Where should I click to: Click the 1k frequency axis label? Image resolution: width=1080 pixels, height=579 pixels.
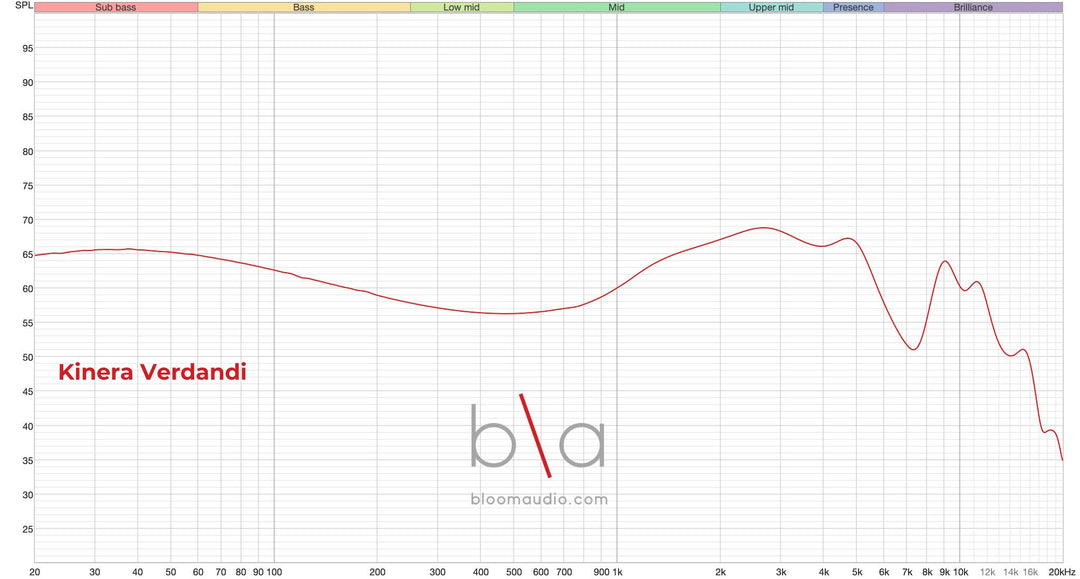click(617, 571)
